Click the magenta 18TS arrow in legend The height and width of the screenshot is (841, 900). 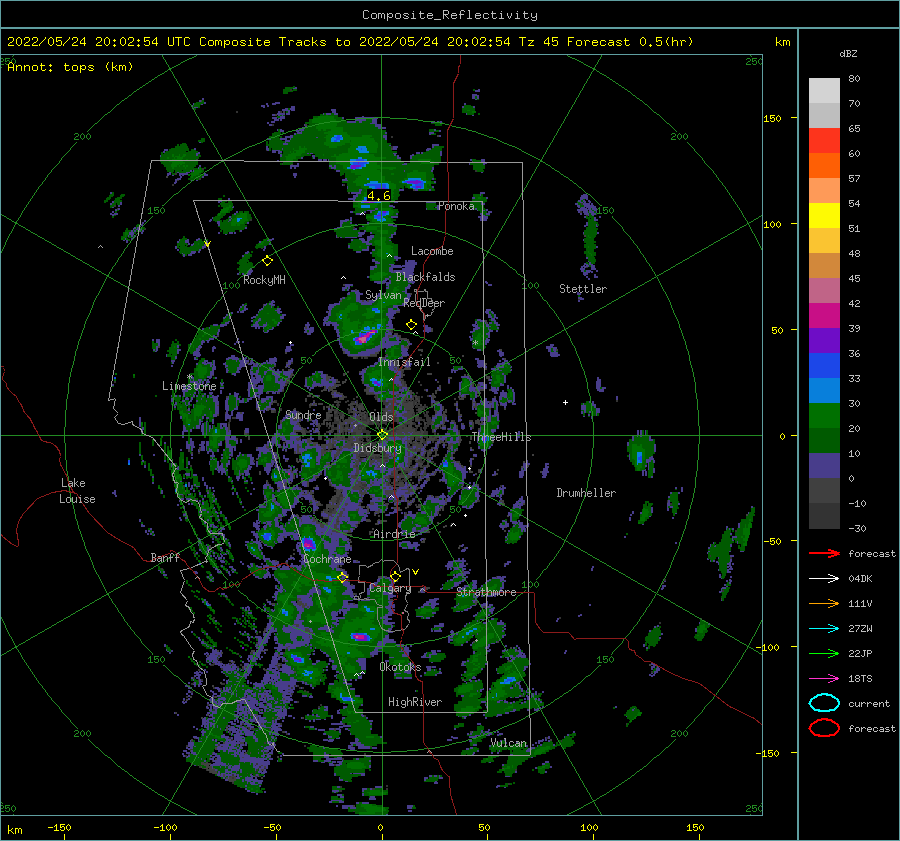pyautogui.click(x=824, y=679)
